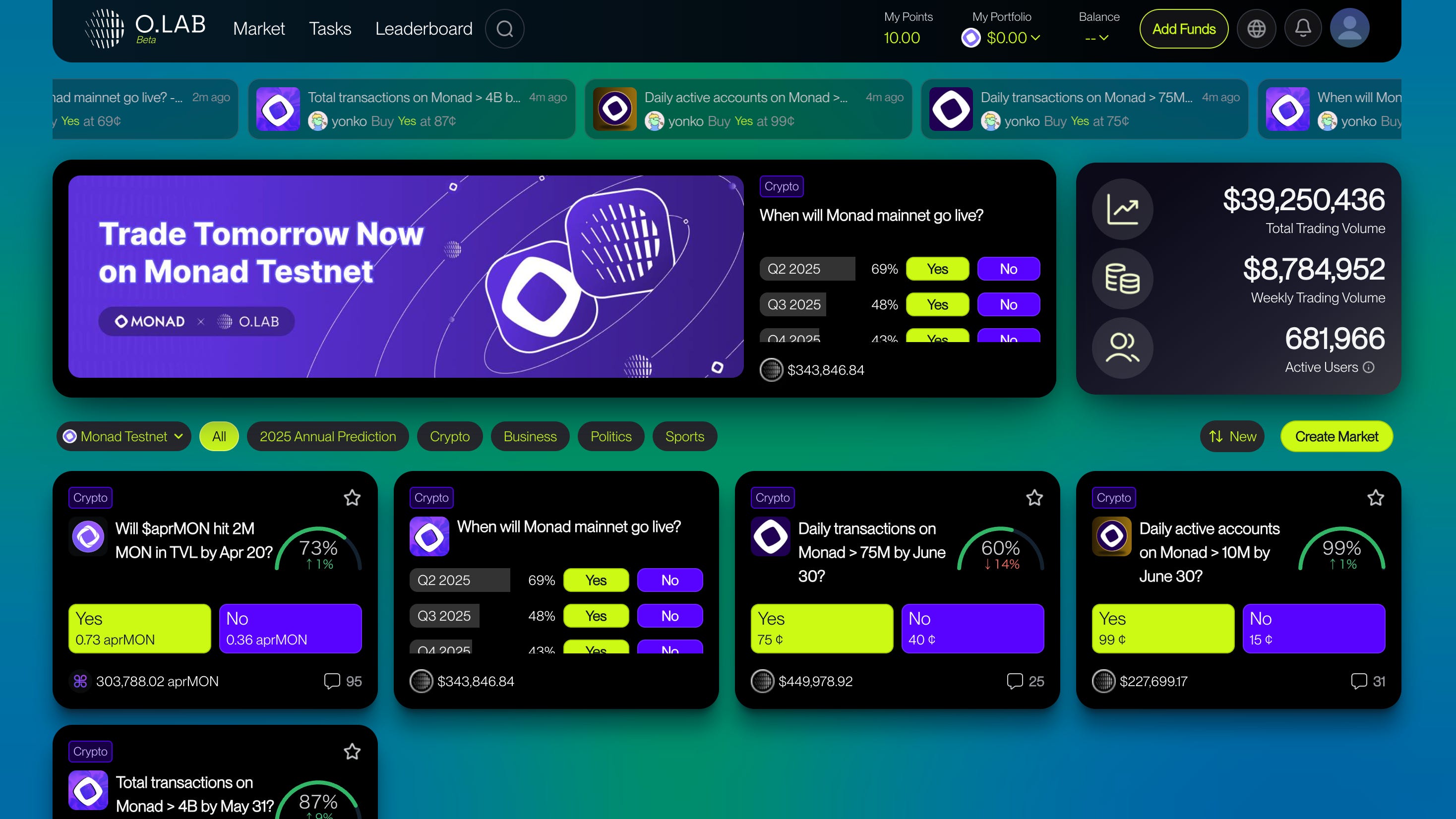Select the Politics category filter

point(610,436)
